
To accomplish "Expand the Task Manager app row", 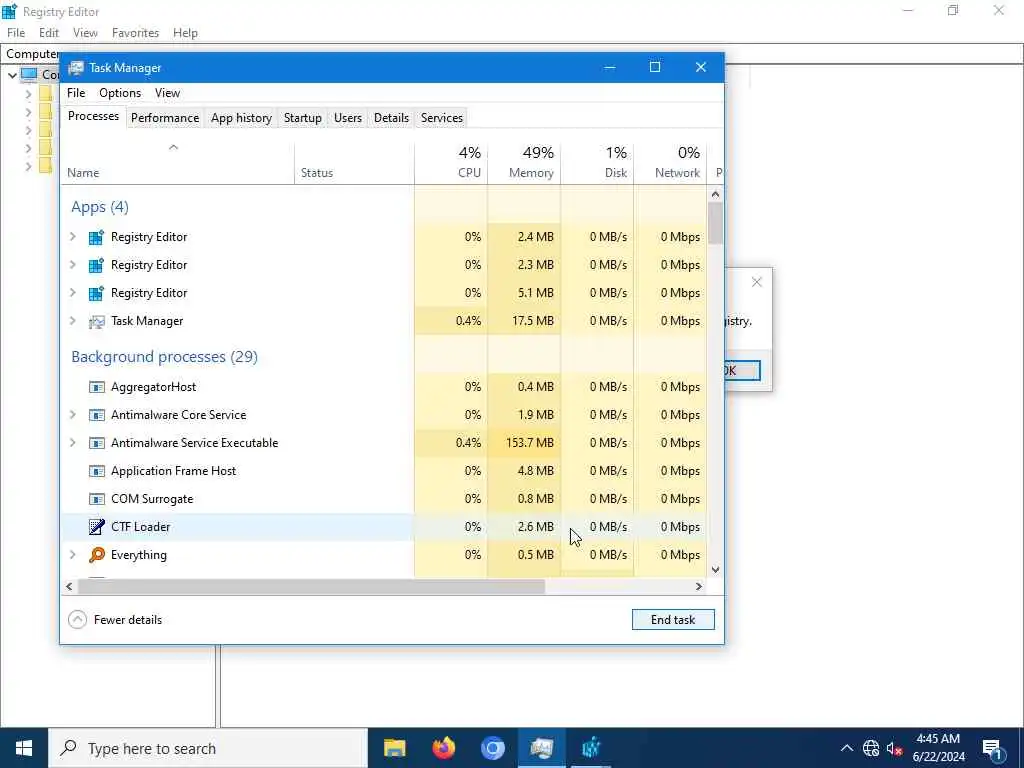I will 73,321.
